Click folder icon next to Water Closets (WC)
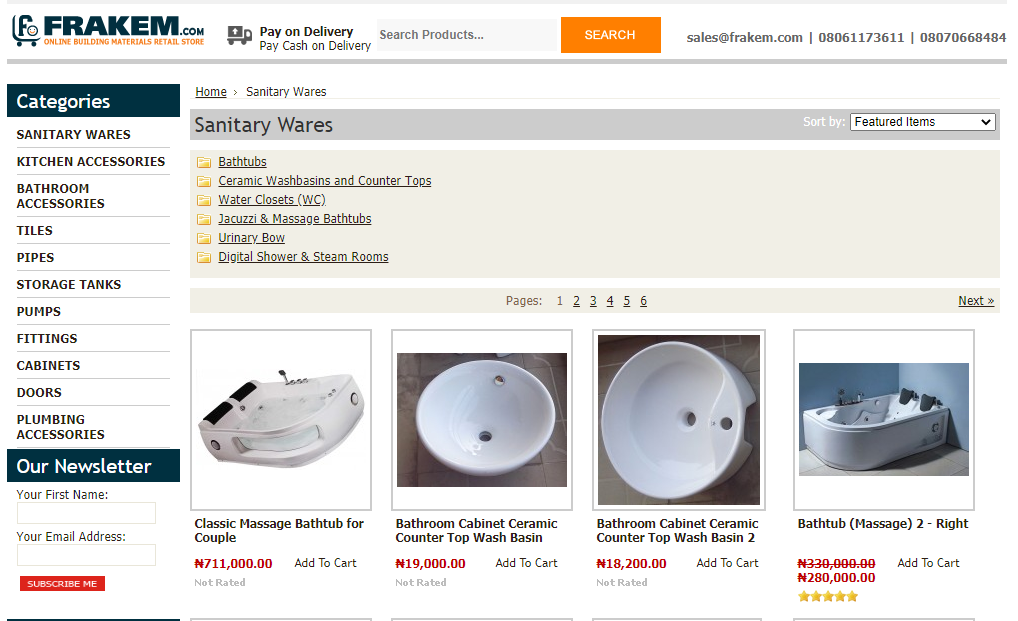 204,200
